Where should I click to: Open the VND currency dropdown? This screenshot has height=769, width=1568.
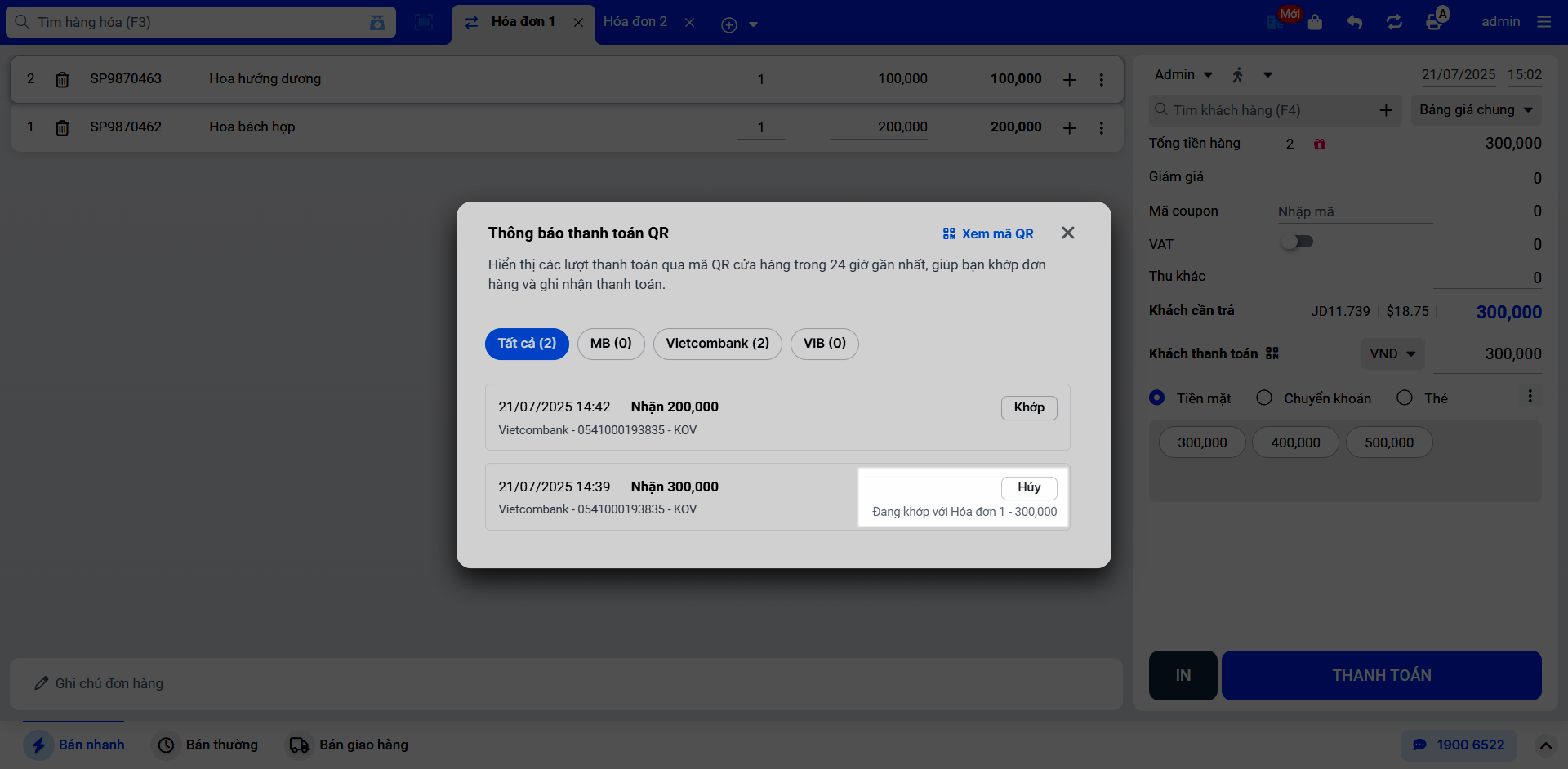(x=1392, y=353)
